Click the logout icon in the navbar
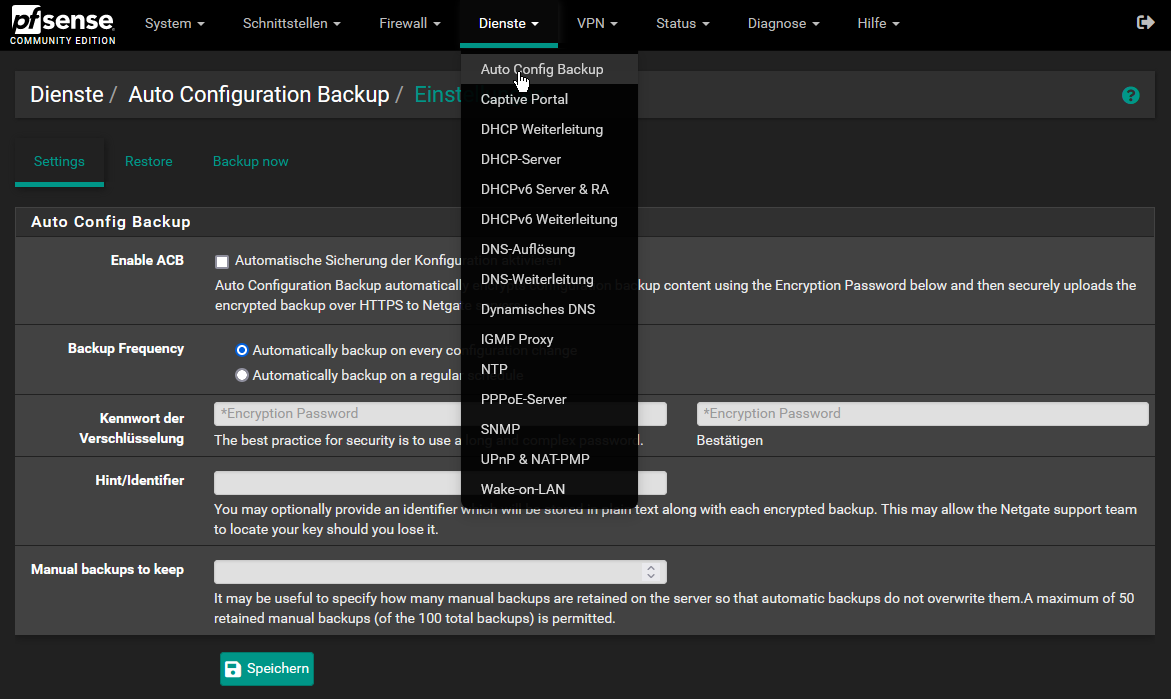The image size is (1171, 699). point(1145,22)
